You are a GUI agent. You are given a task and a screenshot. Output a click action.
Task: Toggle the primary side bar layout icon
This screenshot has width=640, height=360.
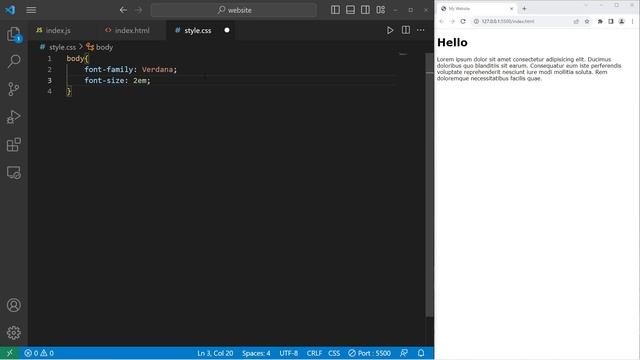pos(335,10)
